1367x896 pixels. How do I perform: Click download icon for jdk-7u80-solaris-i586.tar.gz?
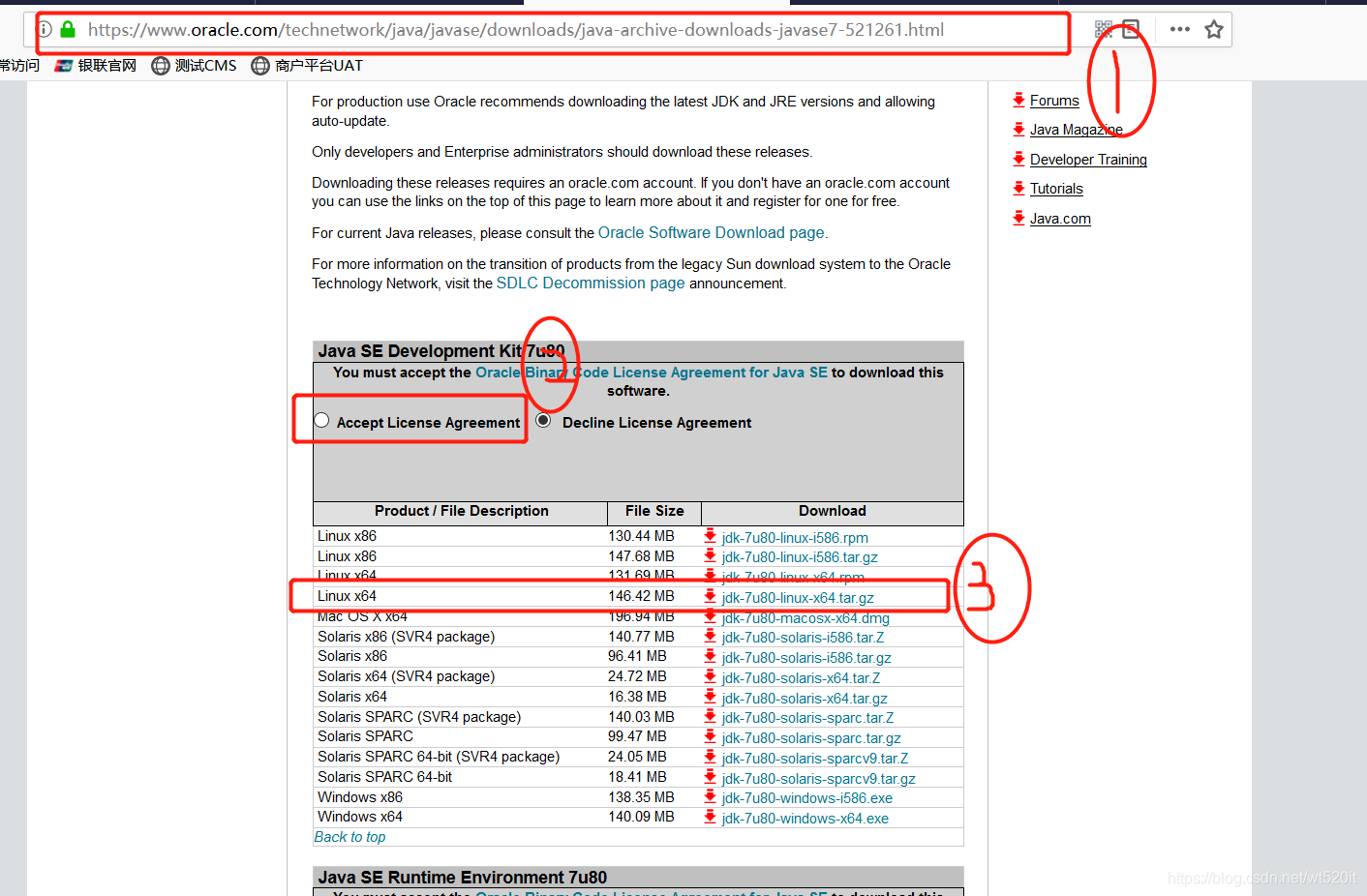point(710,656)
